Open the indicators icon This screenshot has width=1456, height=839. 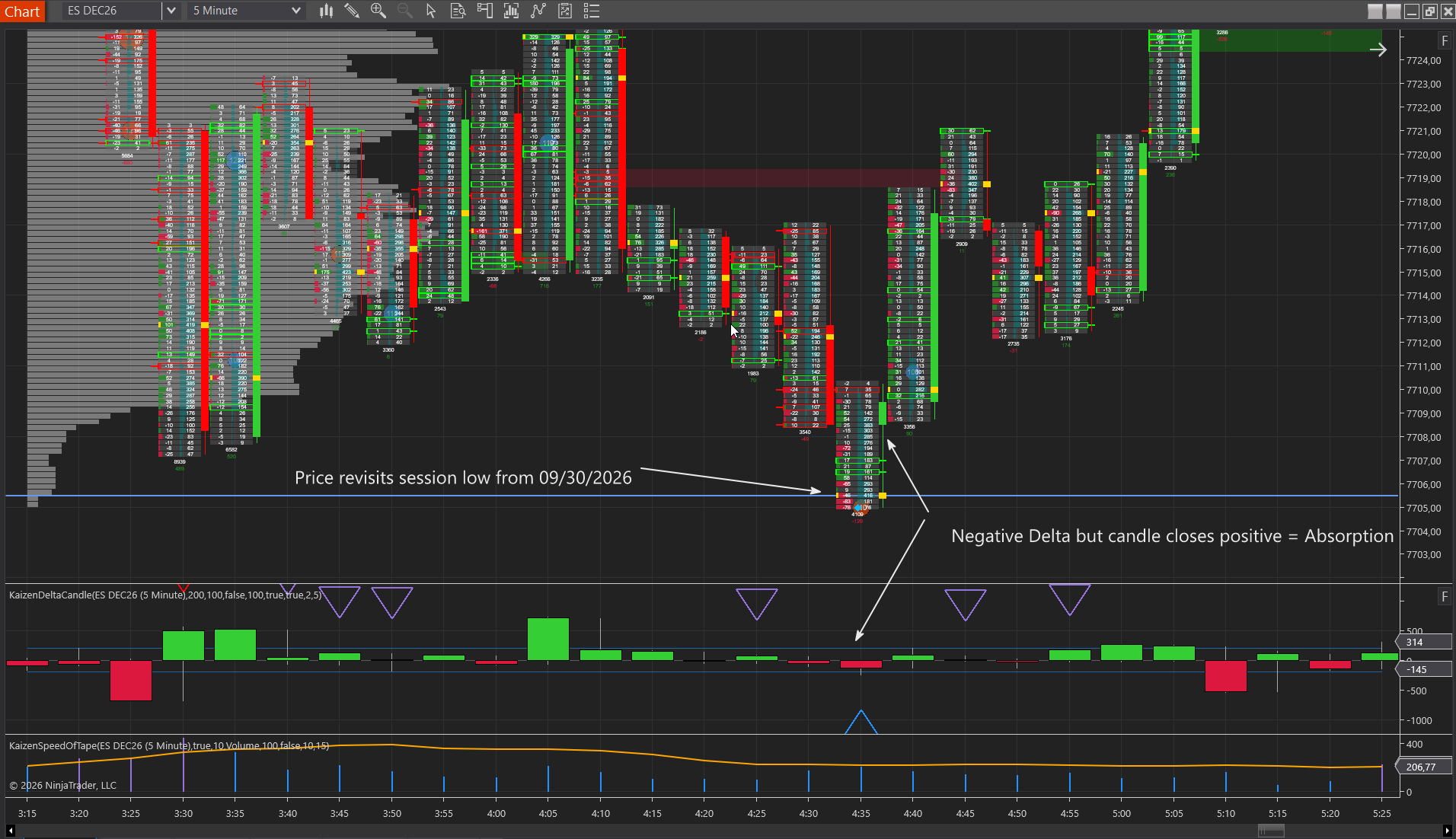tap(511, 11)
